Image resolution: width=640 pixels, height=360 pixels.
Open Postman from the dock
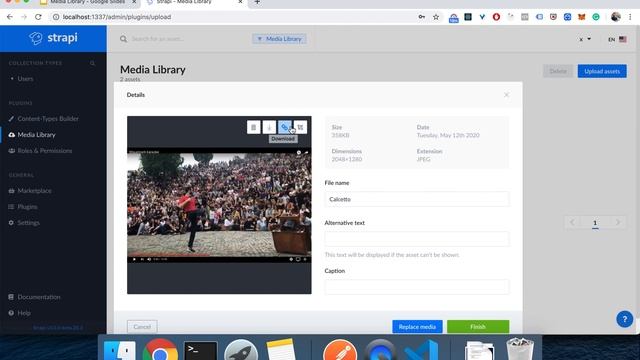[x=340, y=350]
